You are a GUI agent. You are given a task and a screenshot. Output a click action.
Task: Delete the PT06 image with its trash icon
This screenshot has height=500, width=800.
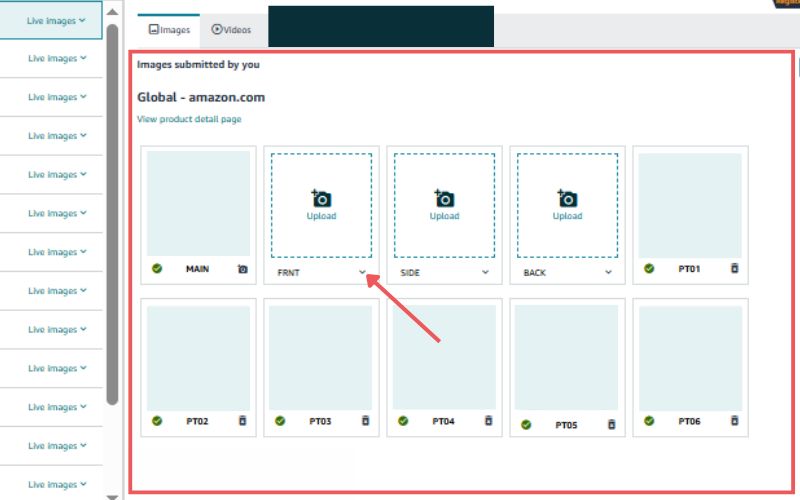pos(735,420)
